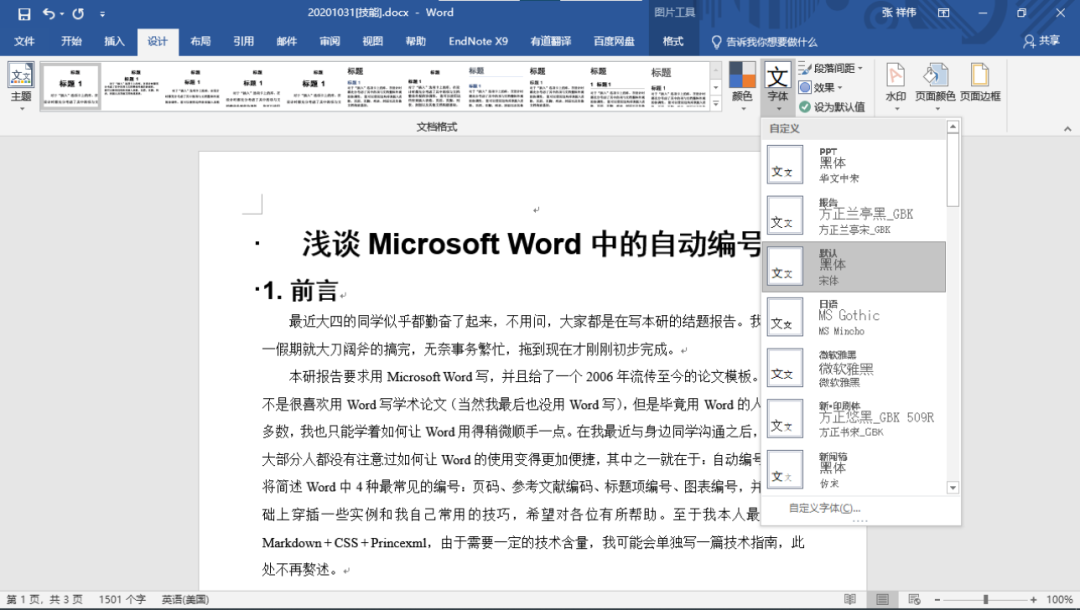
Task: Click font list scrollbar down arrow
Action: [x=953, y=487]
